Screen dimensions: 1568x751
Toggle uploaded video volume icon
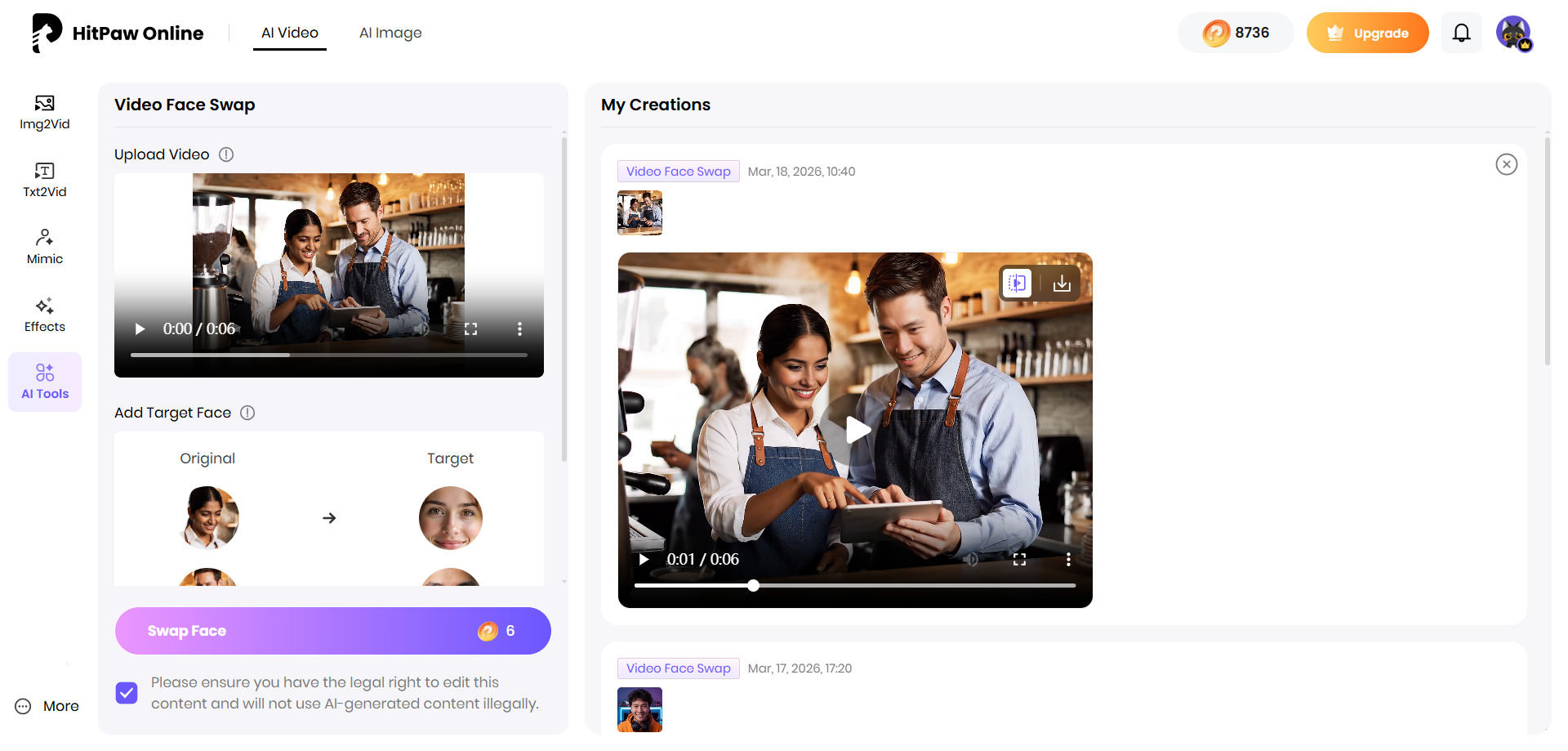click(x=421, y=329)
